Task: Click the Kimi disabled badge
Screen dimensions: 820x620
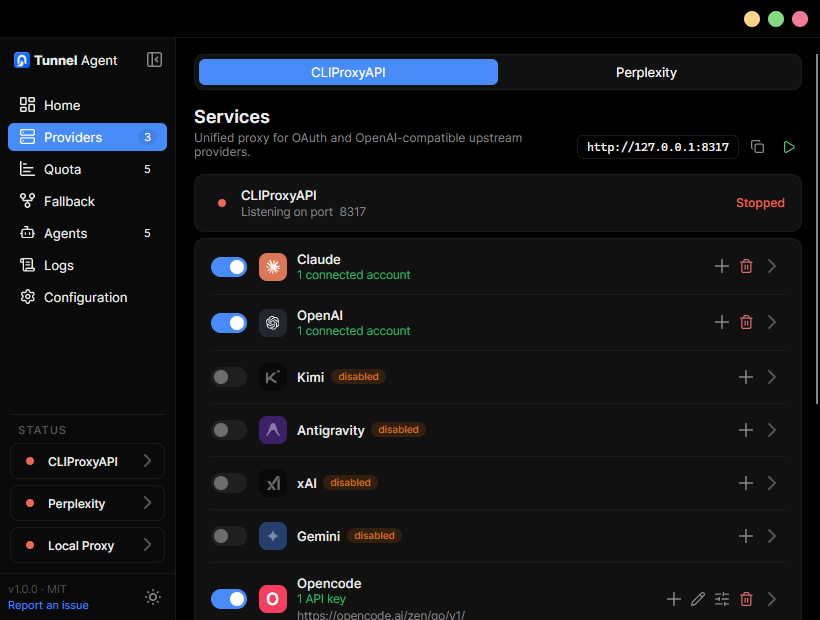Action: 358,376
